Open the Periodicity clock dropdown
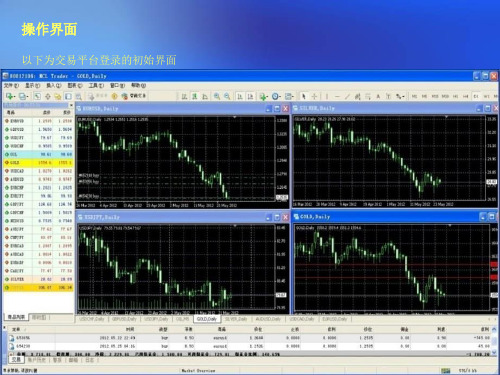The height and width of the screenshot is (375, 500). [x=281, y=97]
